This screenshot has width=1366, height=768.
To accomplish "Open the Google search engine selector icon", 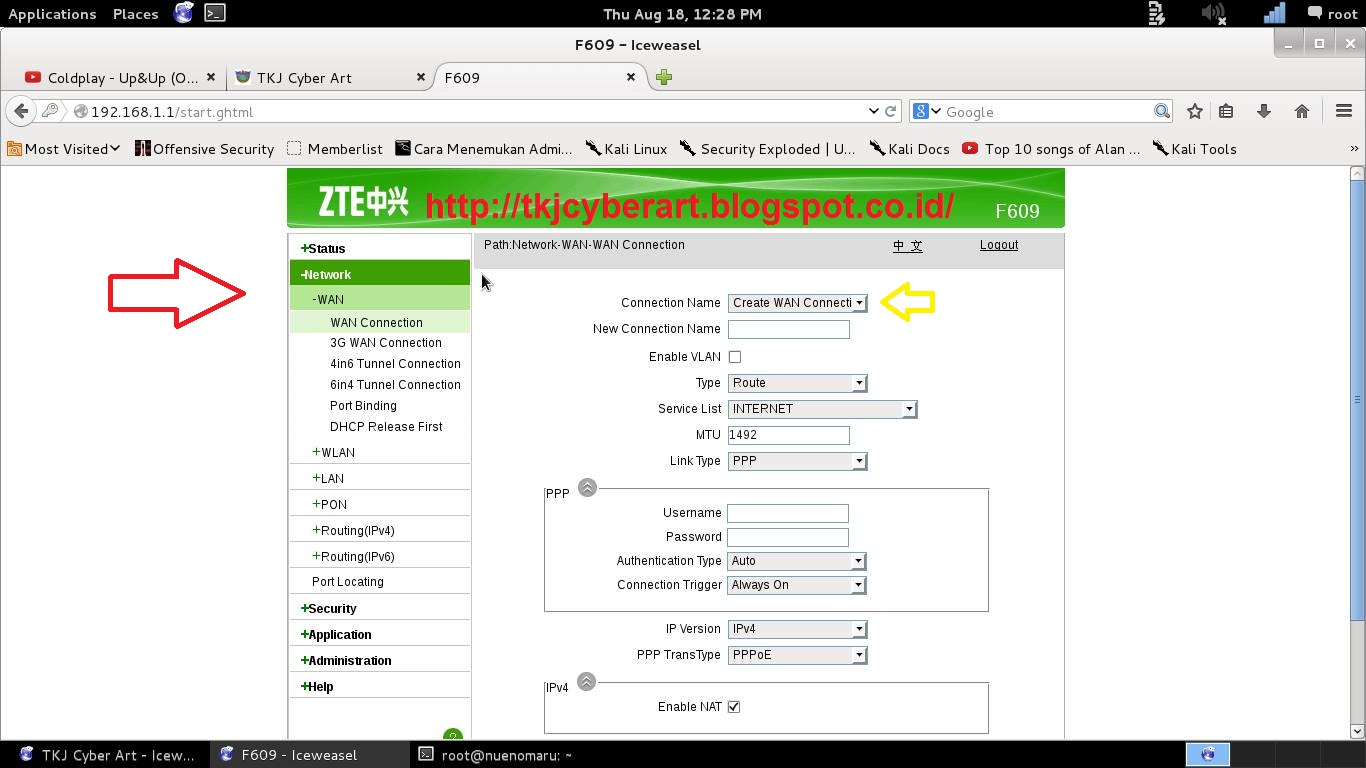I will coord(926,111).
